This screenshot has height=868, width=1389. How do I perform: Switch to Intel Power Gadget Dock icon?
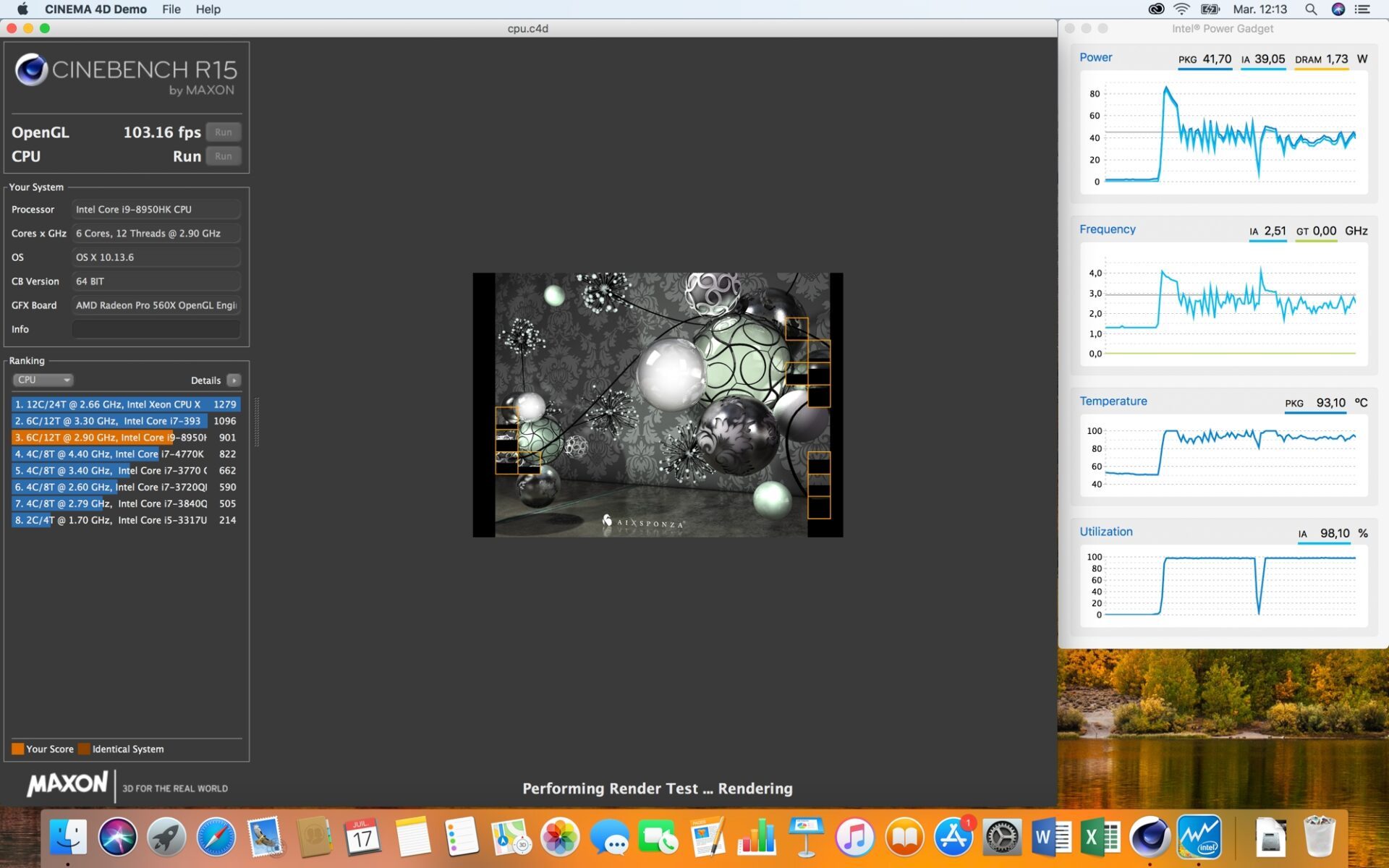1199,837
